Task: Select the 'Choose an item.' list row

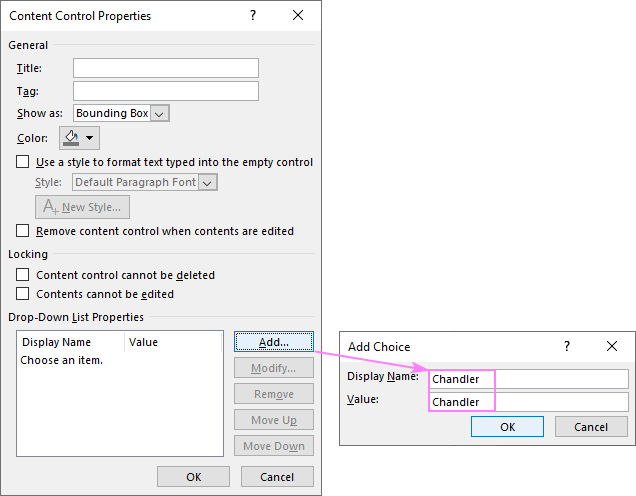Action: point(120,360)
